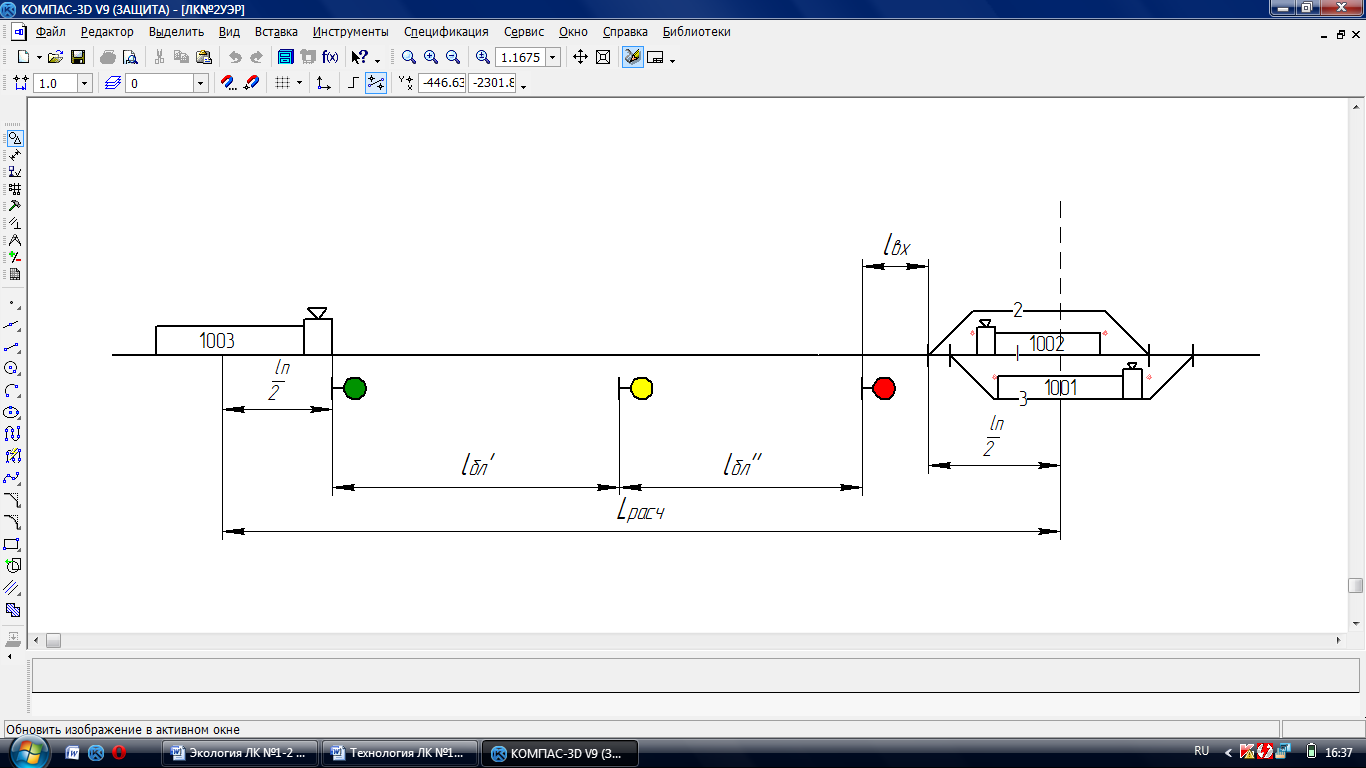
Task: Launch Opera from quick launch bar
Action: (119, 752)
